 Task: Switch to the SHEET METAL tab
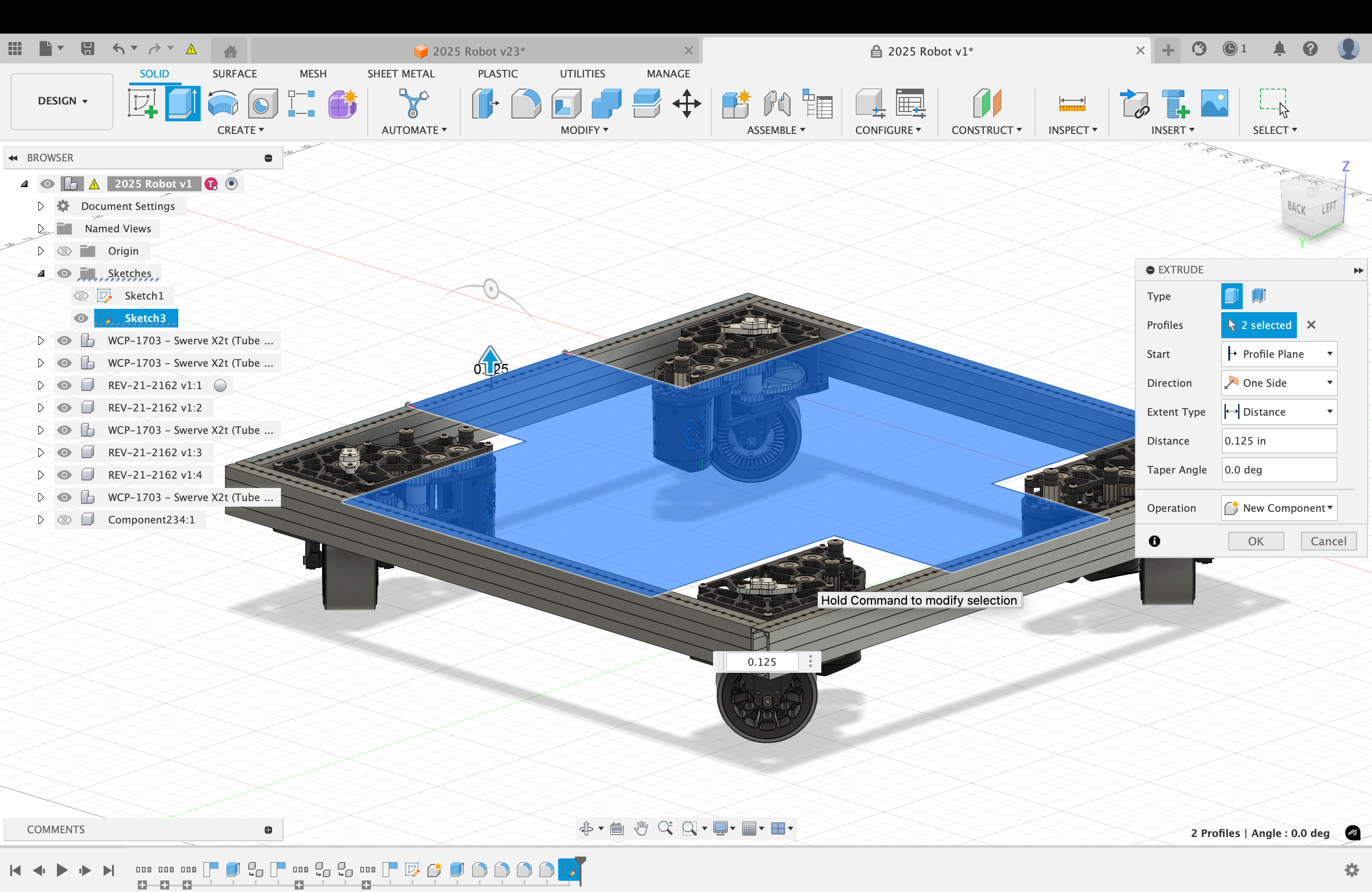pos(401,74)
